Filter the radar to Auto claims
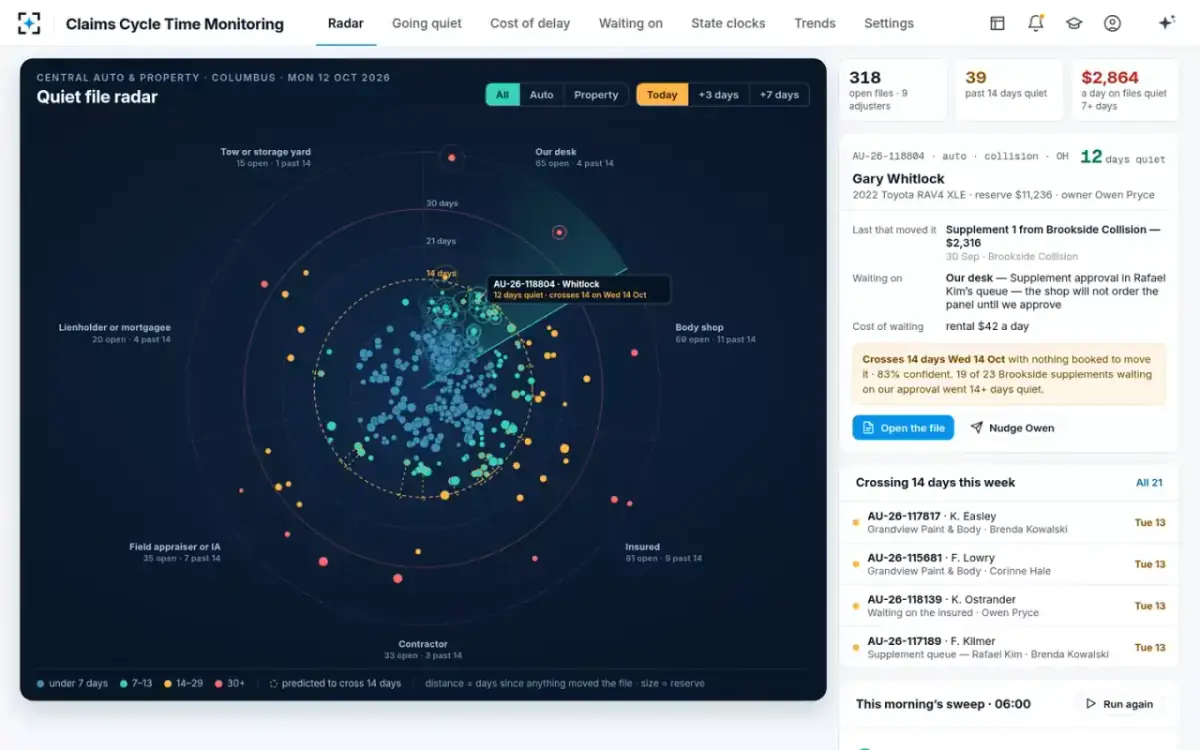This screenshot has height=750, width=1200. pyautogui.click(x=541, y=95)
